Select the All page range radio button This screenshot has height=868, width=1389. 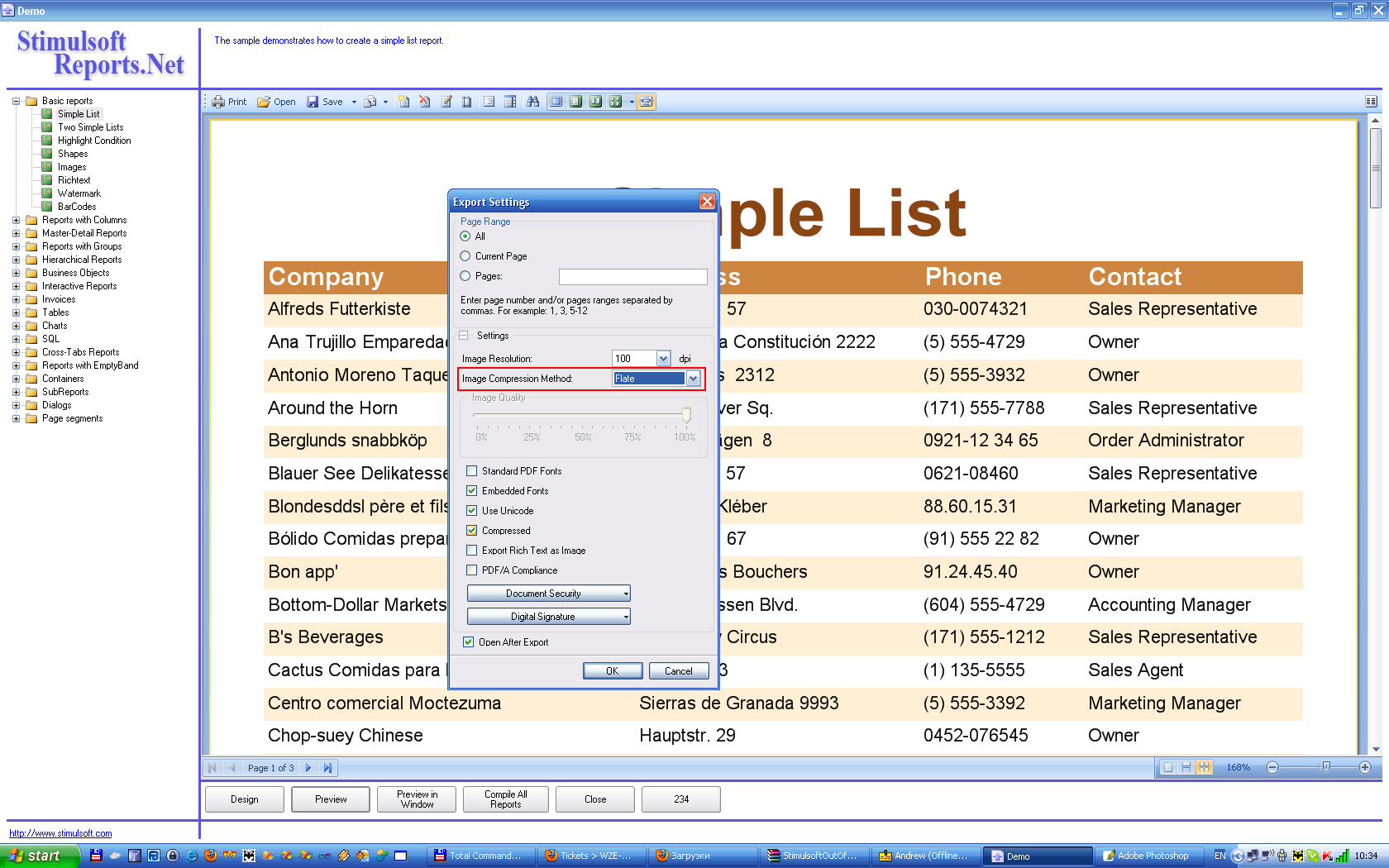(465, 236)
